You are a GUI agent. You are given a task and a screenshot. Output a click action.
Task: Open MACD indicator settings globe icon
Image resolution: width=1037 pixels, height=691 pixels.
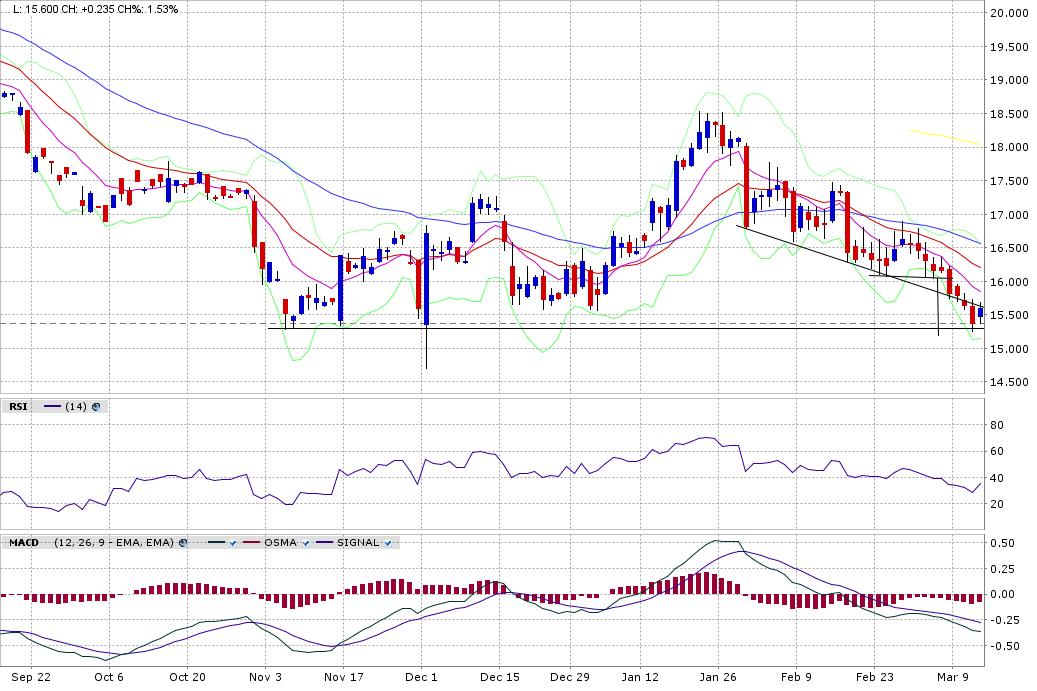183,542
